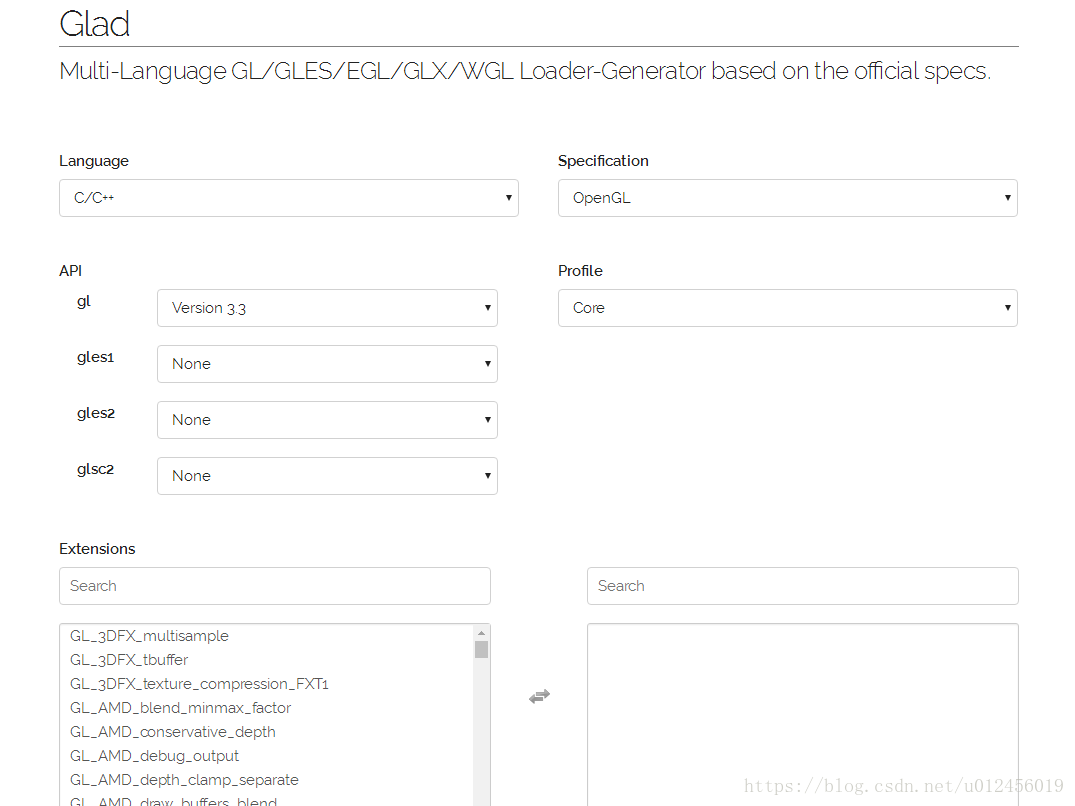
Task: Click the swap arrows icon between extension lists
Action: (x=540, y=696)
